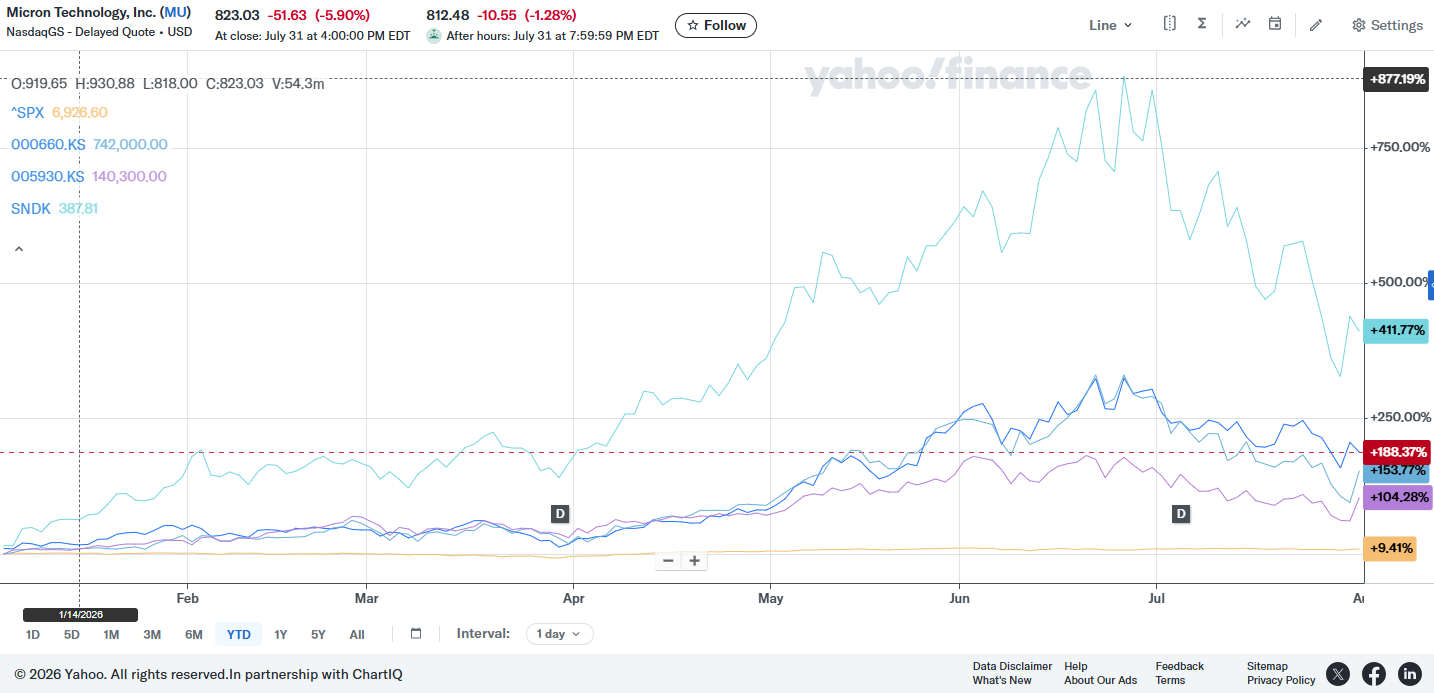
Task: Click the 812.48 after hours price
Action: point(448,15)
